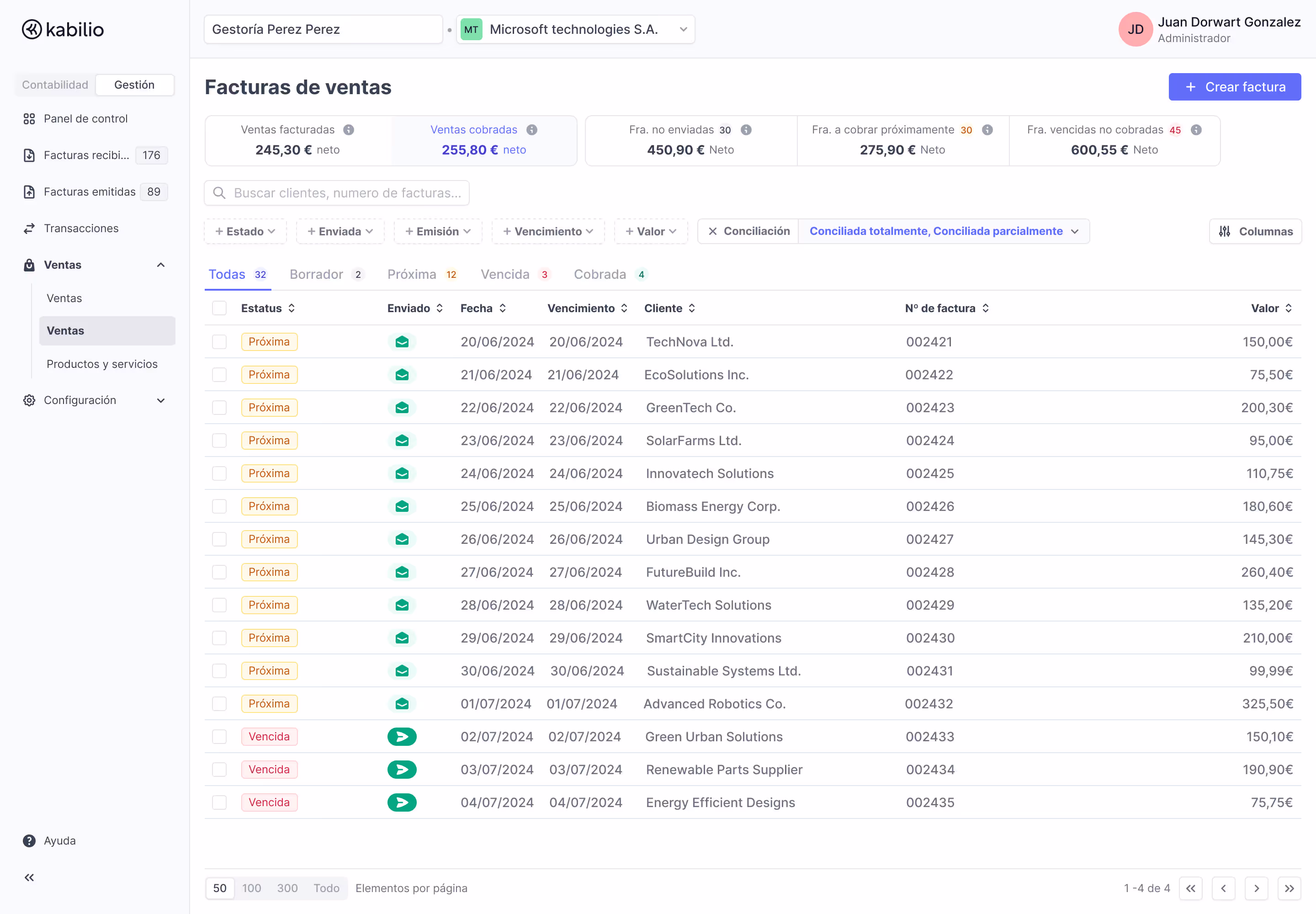Sort table by Fecha column header

pyautogui.click(x=483, y=308)
